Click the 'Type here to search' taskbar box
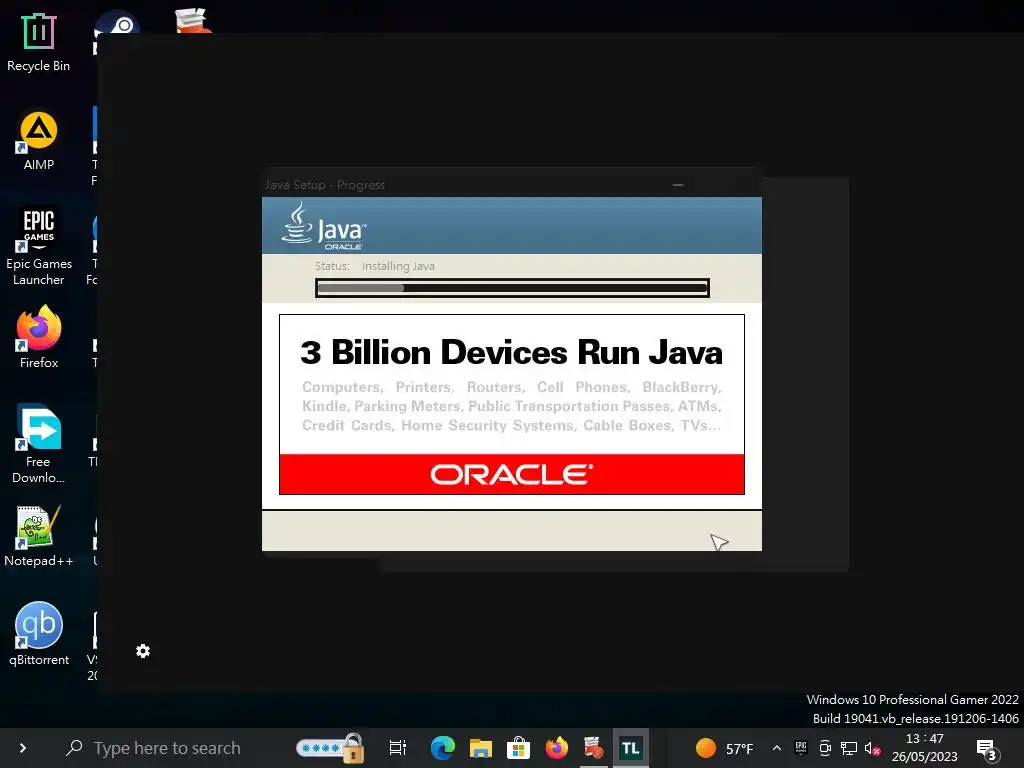1024x768 pixels. coord(167,748)
